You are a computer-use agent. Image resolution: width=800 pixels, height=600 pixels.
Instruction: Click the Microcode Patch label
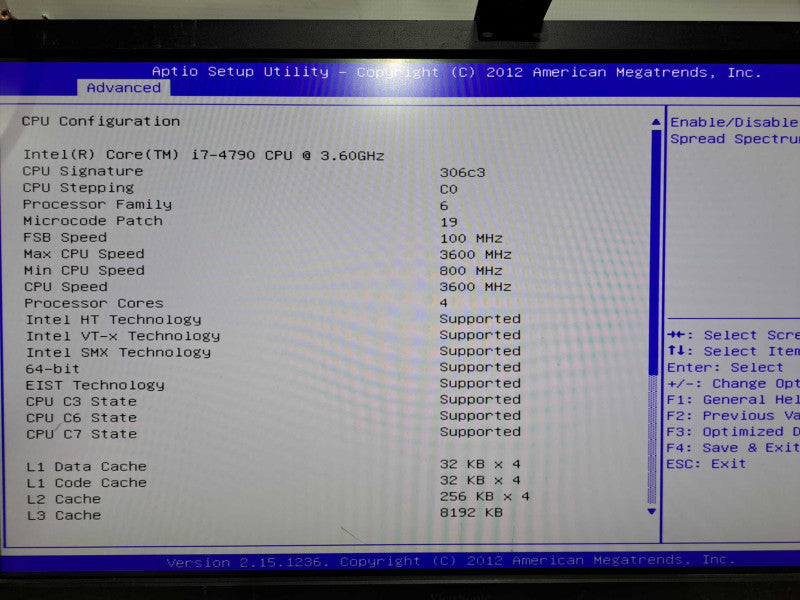pyautogui.click(x=93, y=220)
